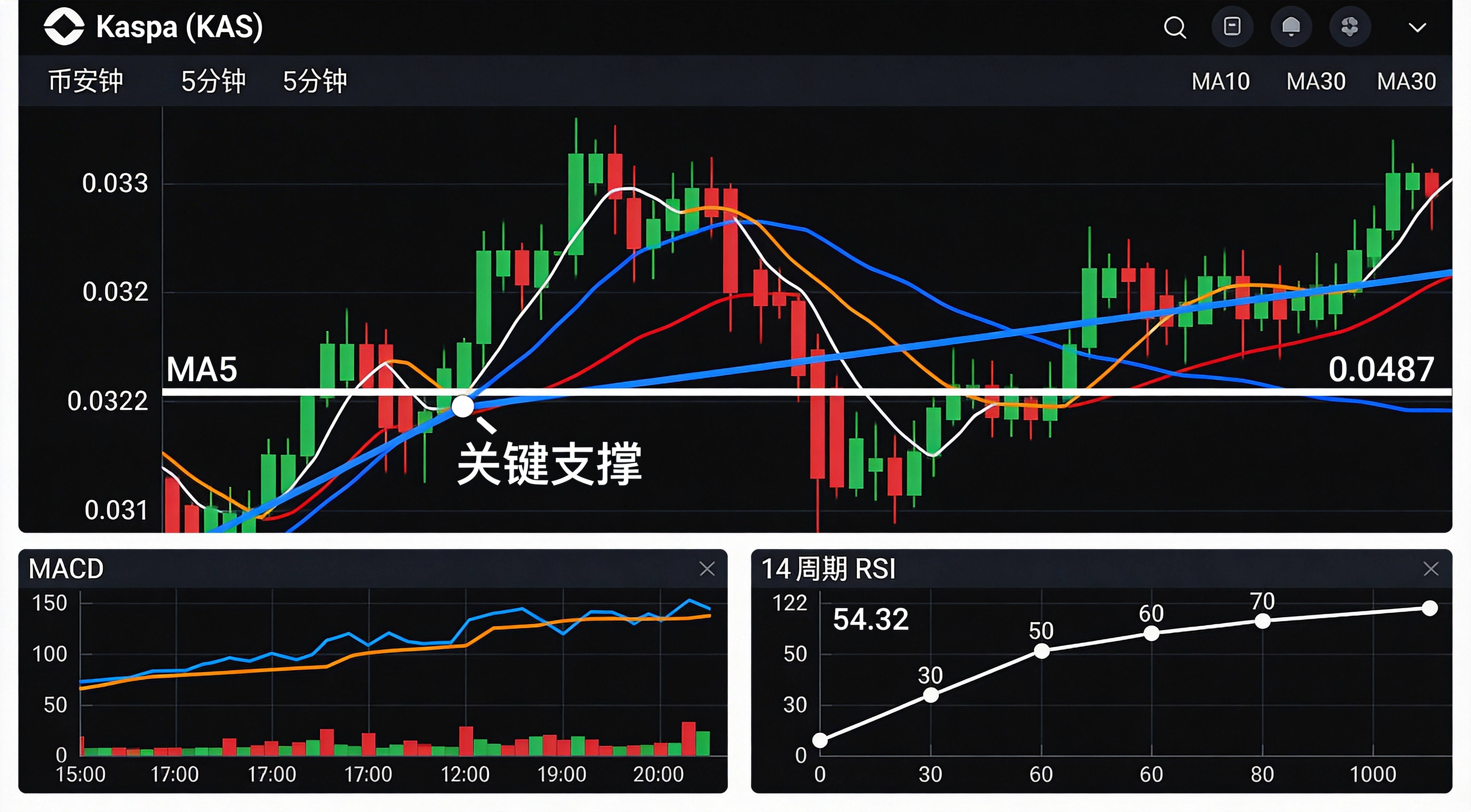Open the price alert bell icon
The height and width of the screenshot is (812, 1471).
[1291, 27]
